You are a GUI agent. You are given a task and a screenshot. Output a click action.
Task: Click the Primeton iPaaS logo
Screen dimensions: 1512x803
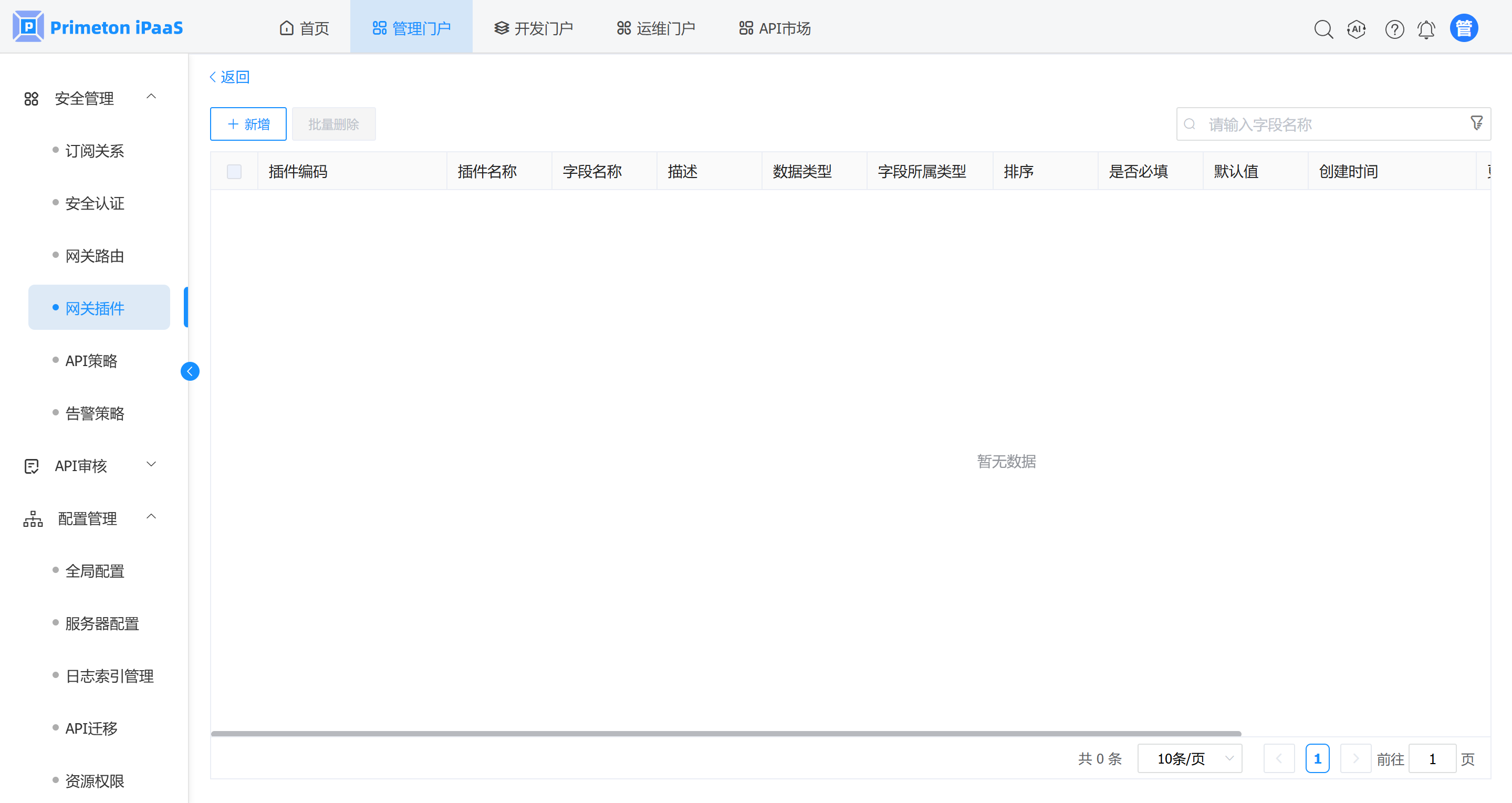click(98, 27)
